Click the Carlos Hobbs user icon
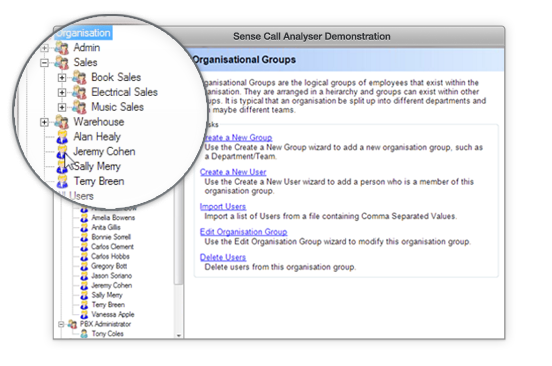The width and height of the screenshot is (552, 366). click(x=84, y=257)
